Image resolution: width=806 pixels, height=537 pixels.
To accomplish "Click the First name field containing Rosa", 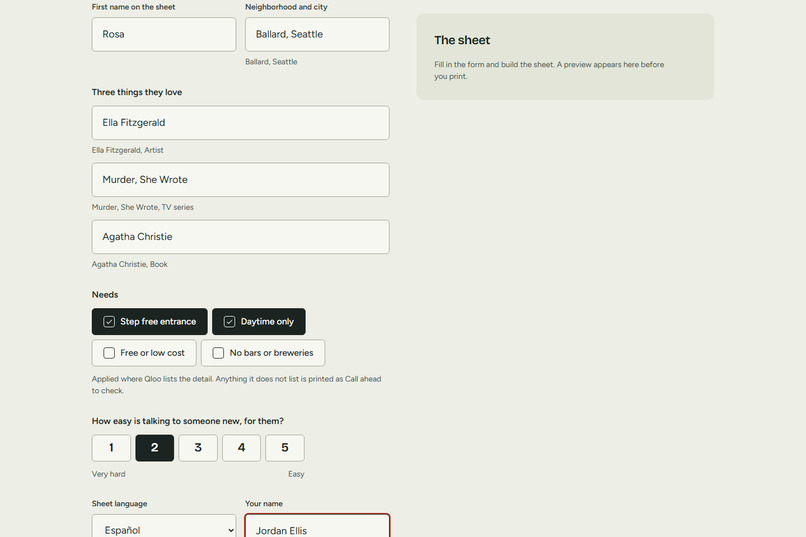I will pyautogui.click(x=163, y=34).
